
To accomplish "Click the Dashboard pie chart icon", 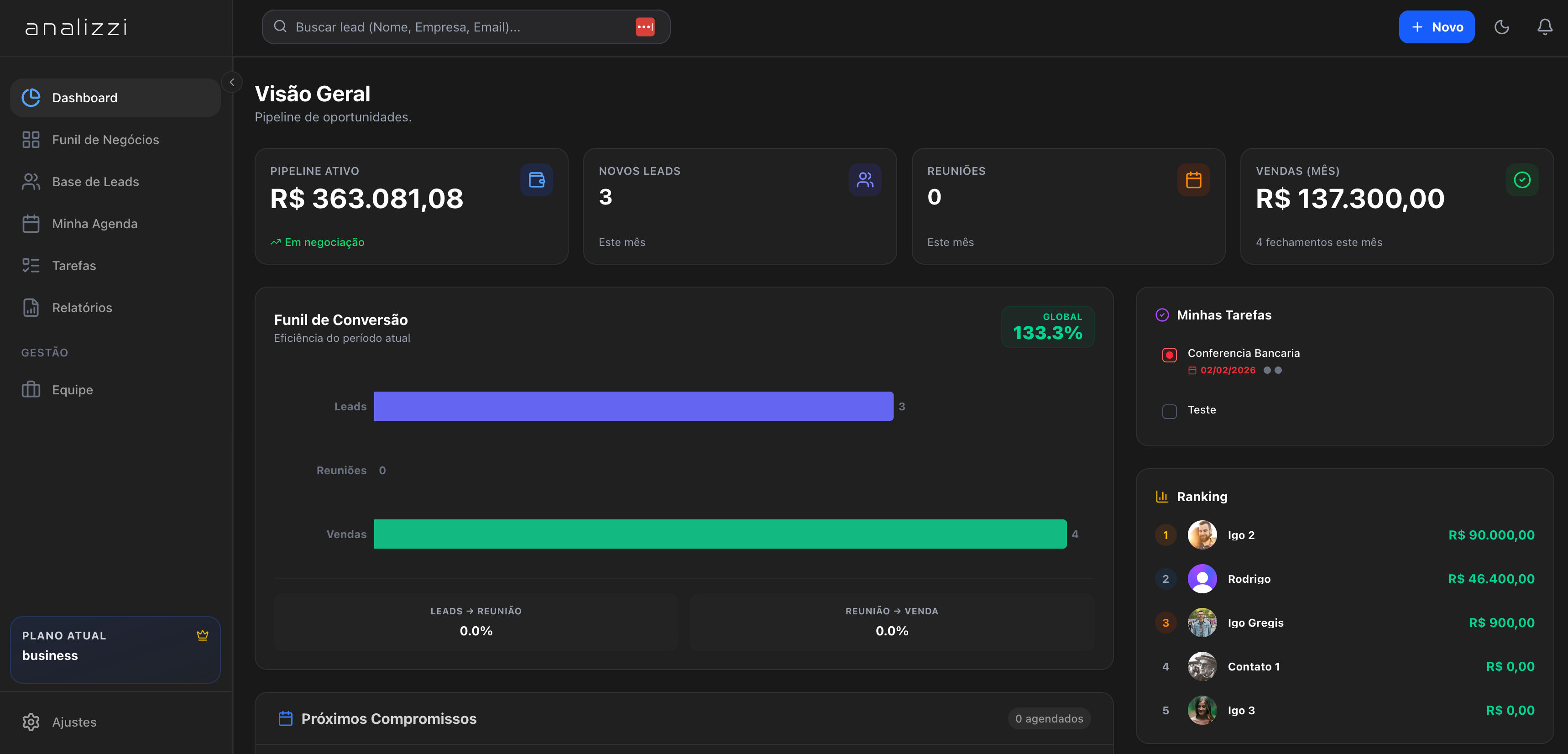I will tap(31, 97).
